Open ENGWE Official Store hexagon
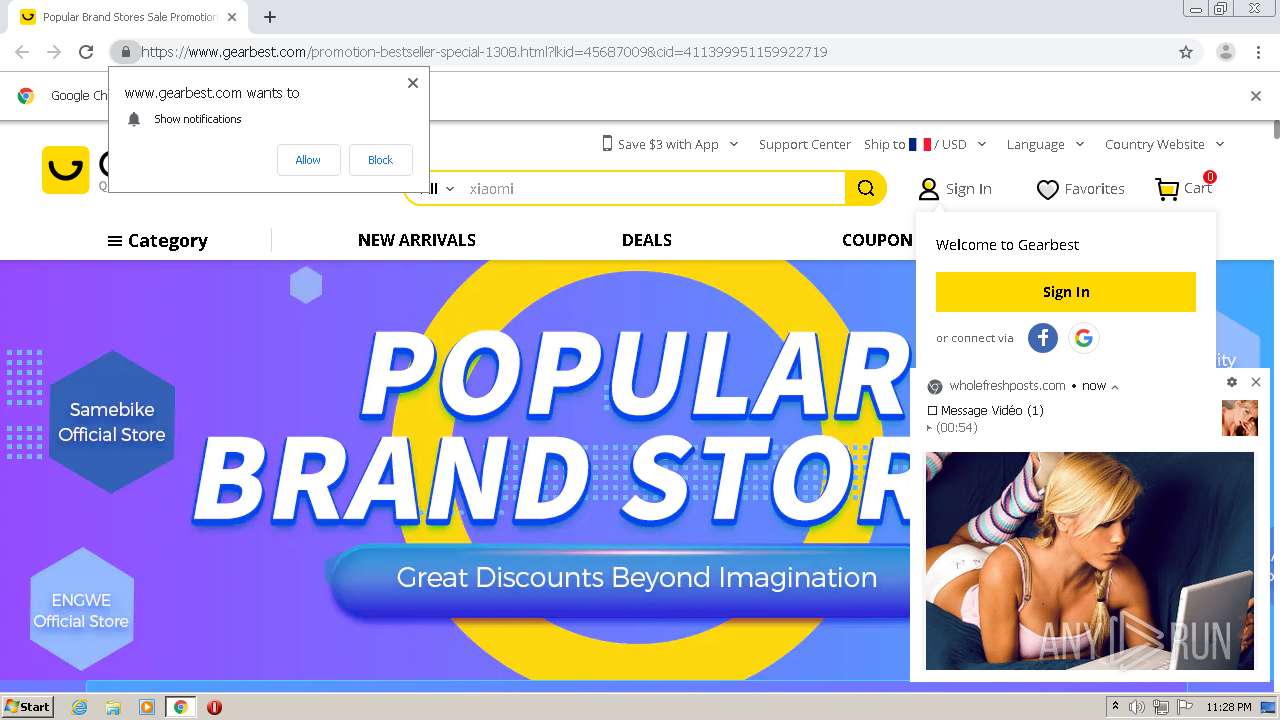Image resolution: width=1280 pixels, height=720 pixels. (81, 610)
